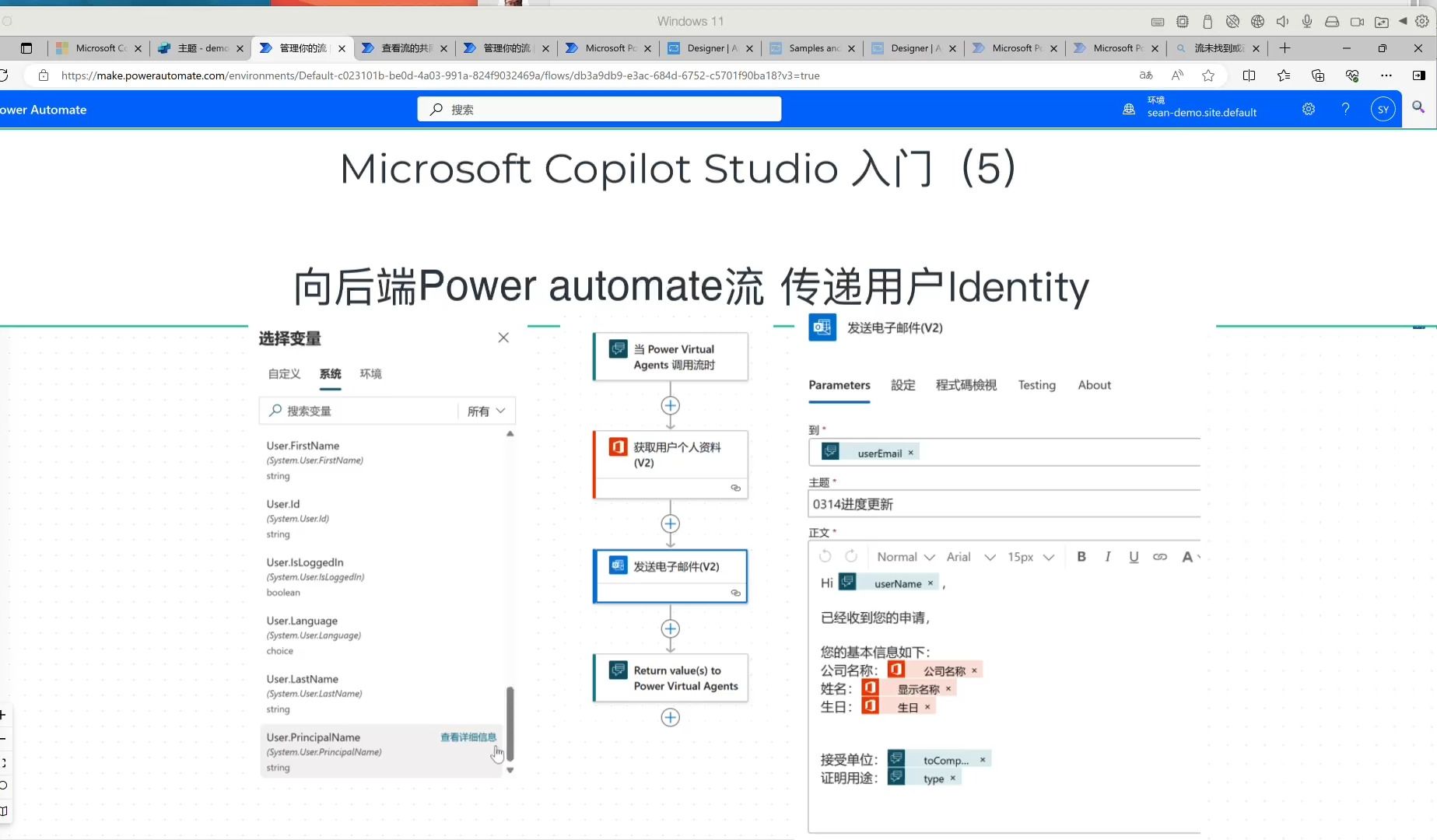Click the variable list scrollbar thumb
Image resolution: width=1437 pixels, height=840 pixels.
coord(510,723)
